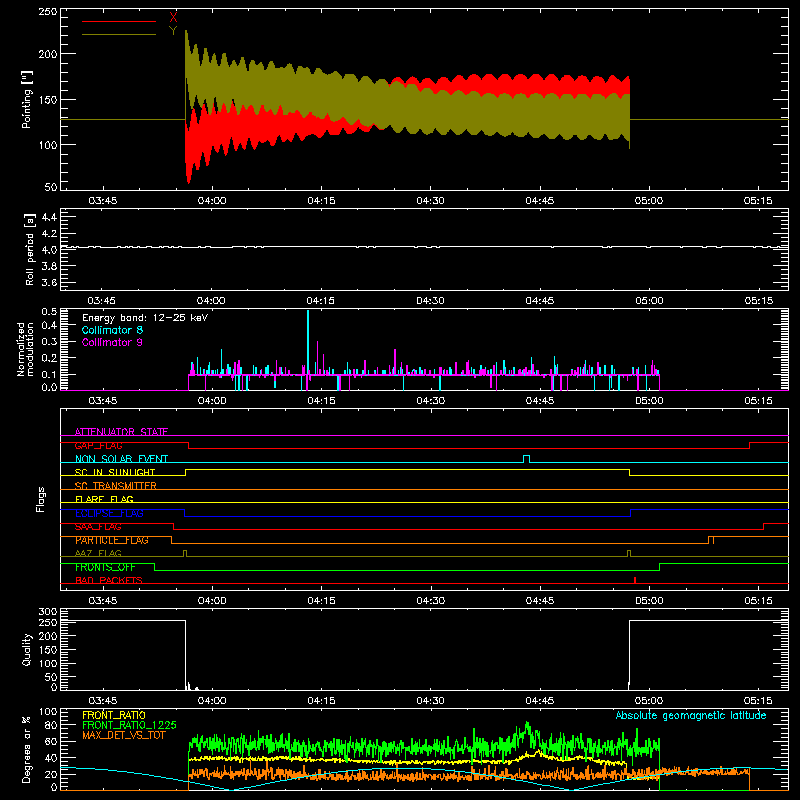This screenshot has height=800, width=800.
Task: Click the magenta 'Collimator 9' legend label
Action: (112, 342)
